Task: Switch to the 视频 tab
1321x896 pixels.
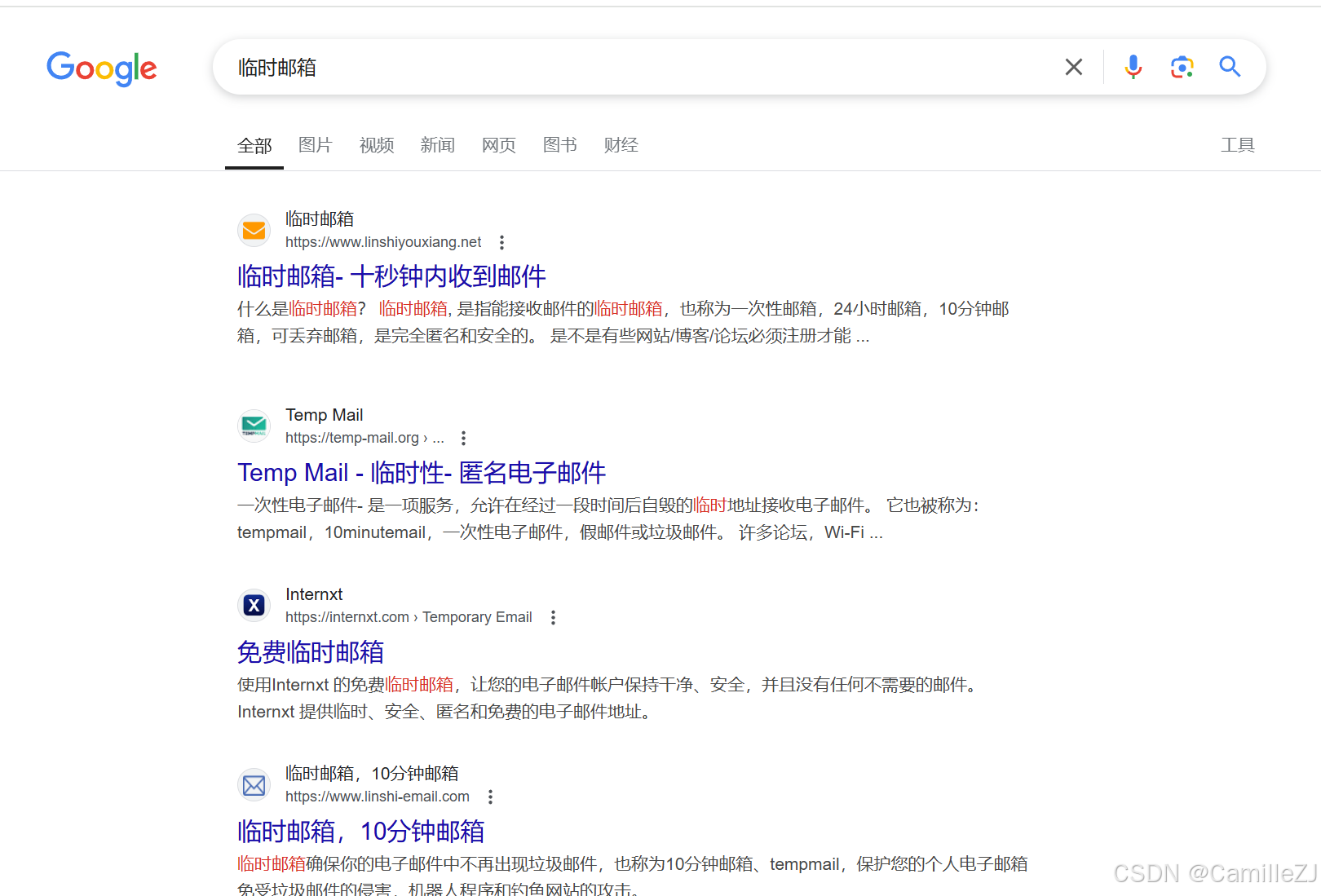Action: click(377, 145)
